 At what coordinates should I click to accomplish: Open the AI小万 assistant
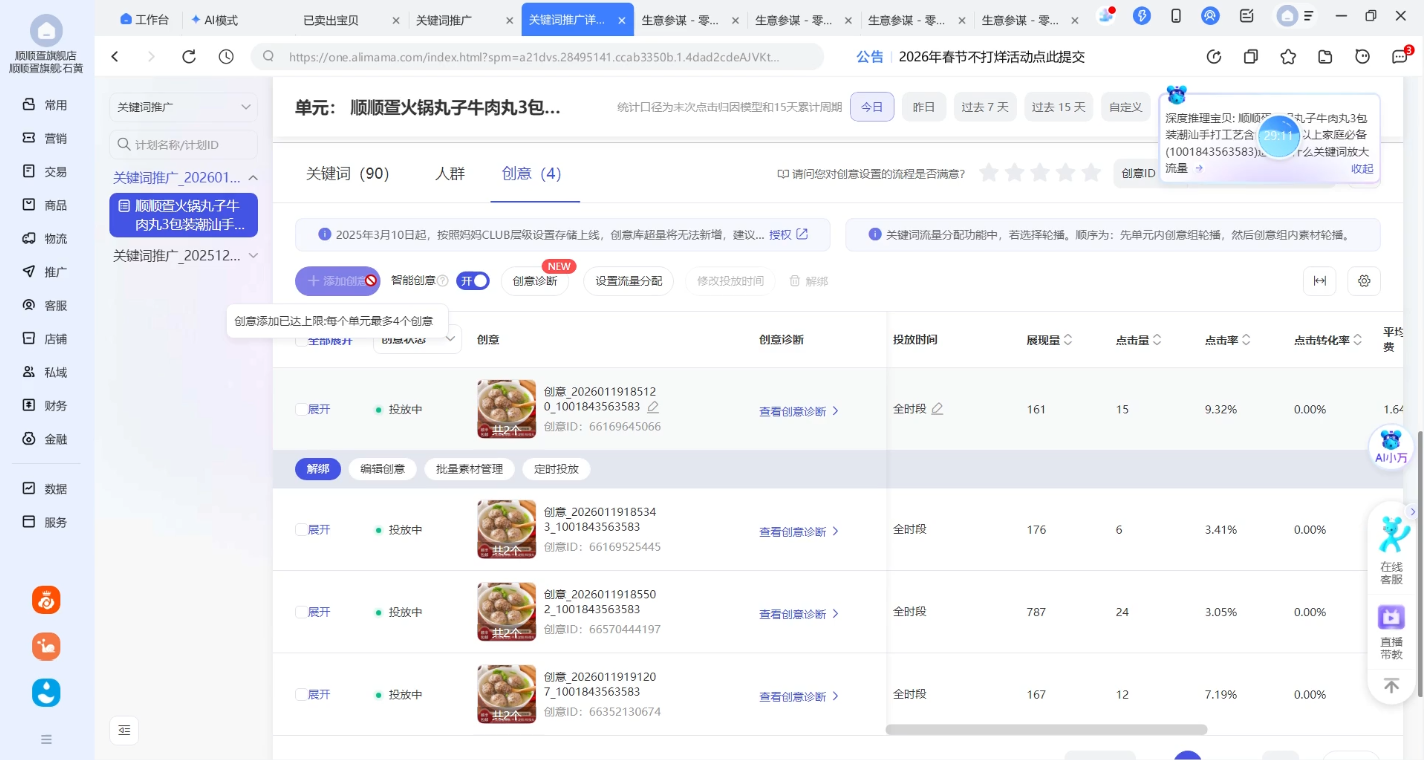[x=1391, y=447]
